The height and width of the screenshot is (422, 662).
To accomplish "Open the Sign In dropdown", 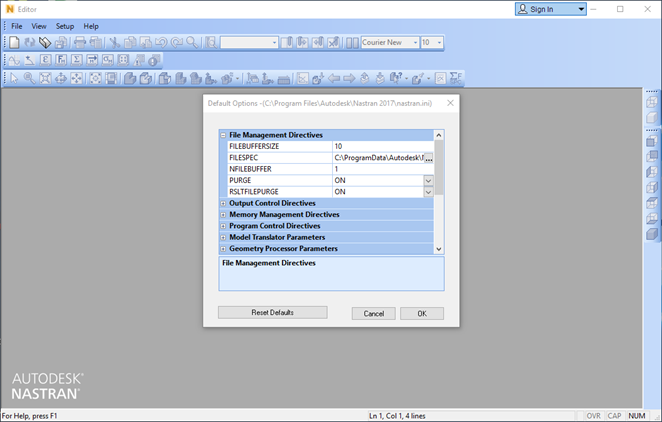I will pyautogui.click(x=581, y=9).
